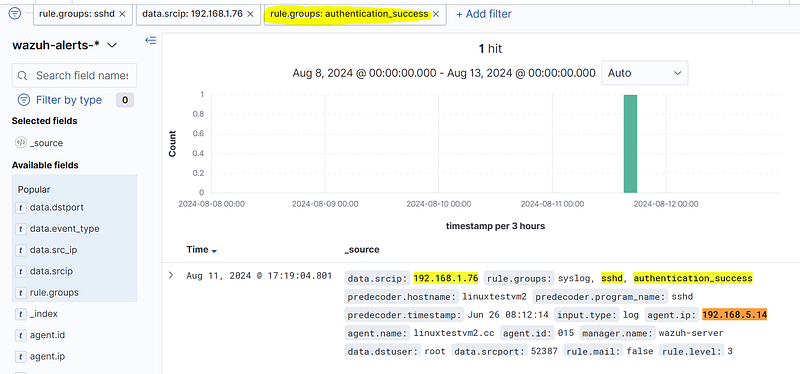The width and height of the screenshot is (800, 374).
Task: Remove the rule.groups: sshd filter
Action: (x=122, y=14)
